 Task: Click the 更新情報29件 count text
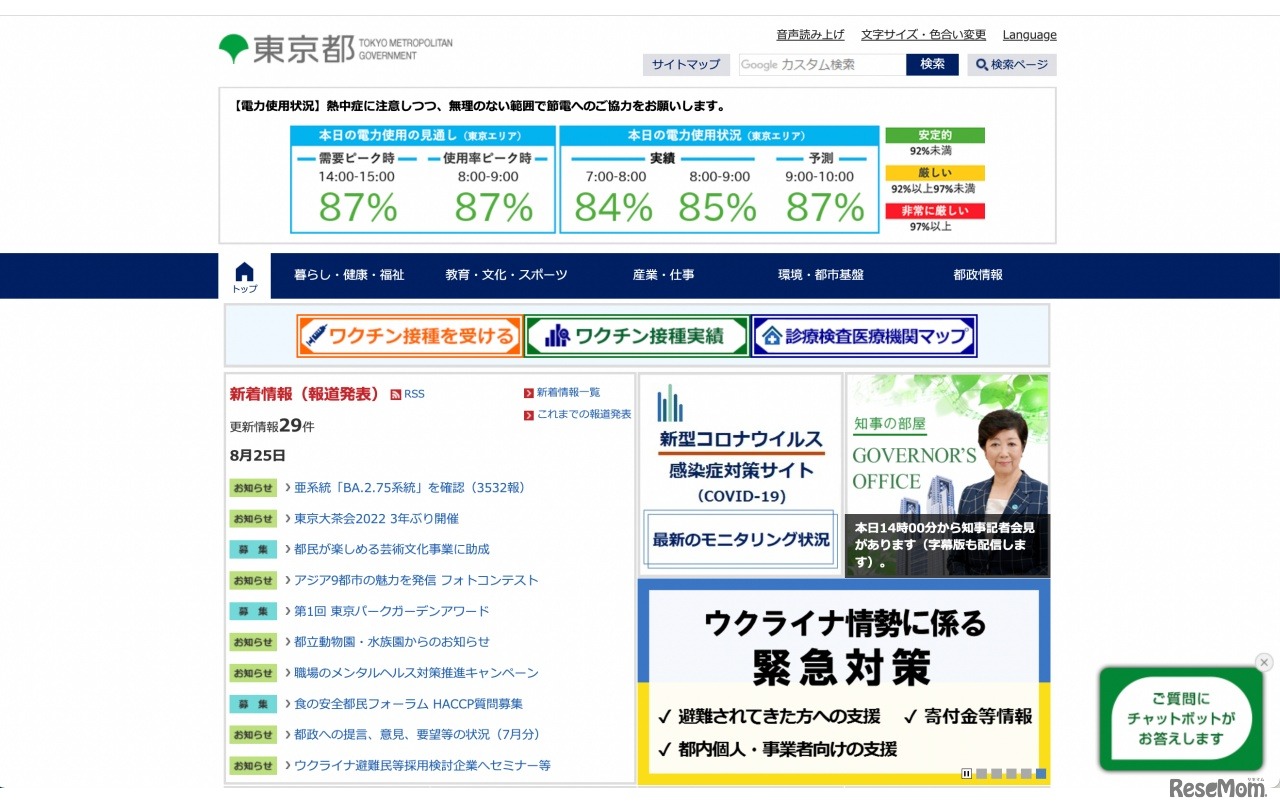[272, 426]
